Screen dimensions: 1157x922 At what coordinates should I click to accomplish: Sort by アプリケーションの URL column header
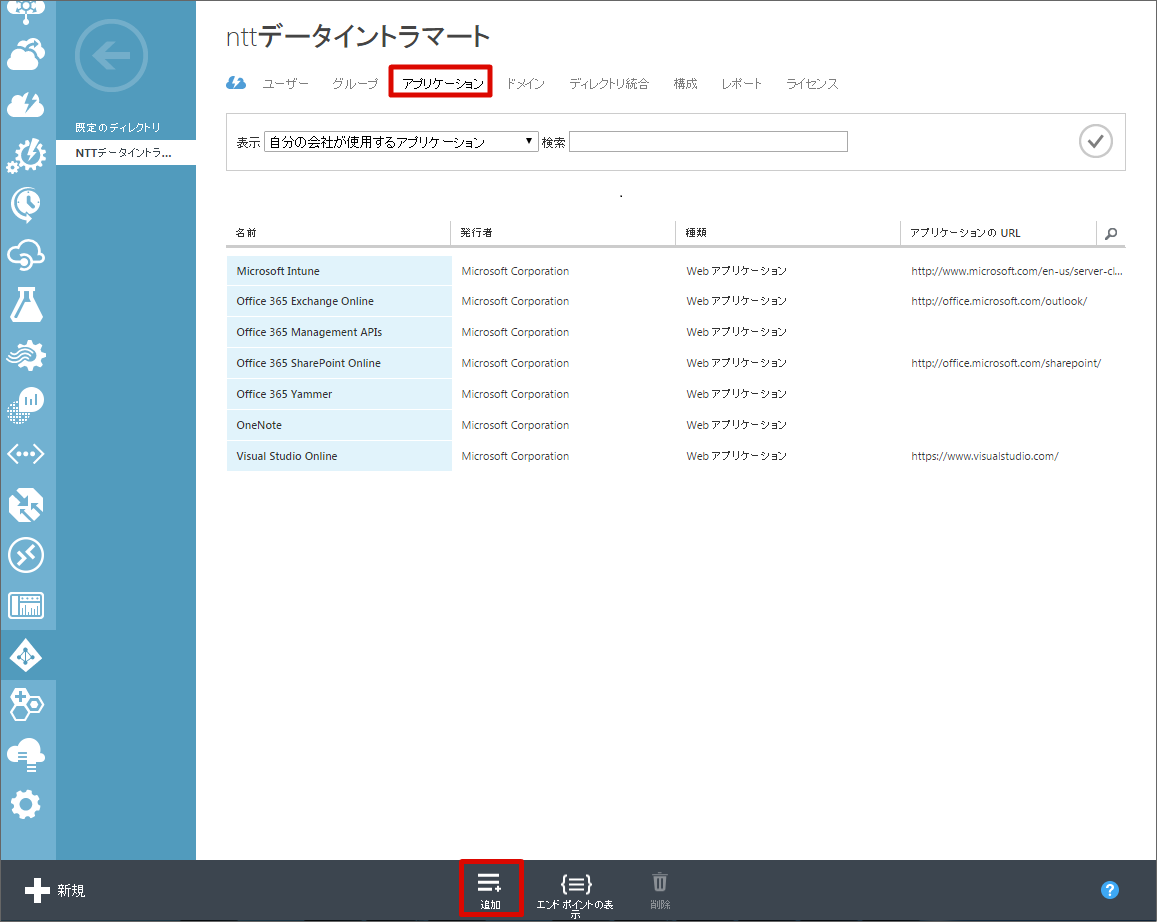click(x=965, y=233)
